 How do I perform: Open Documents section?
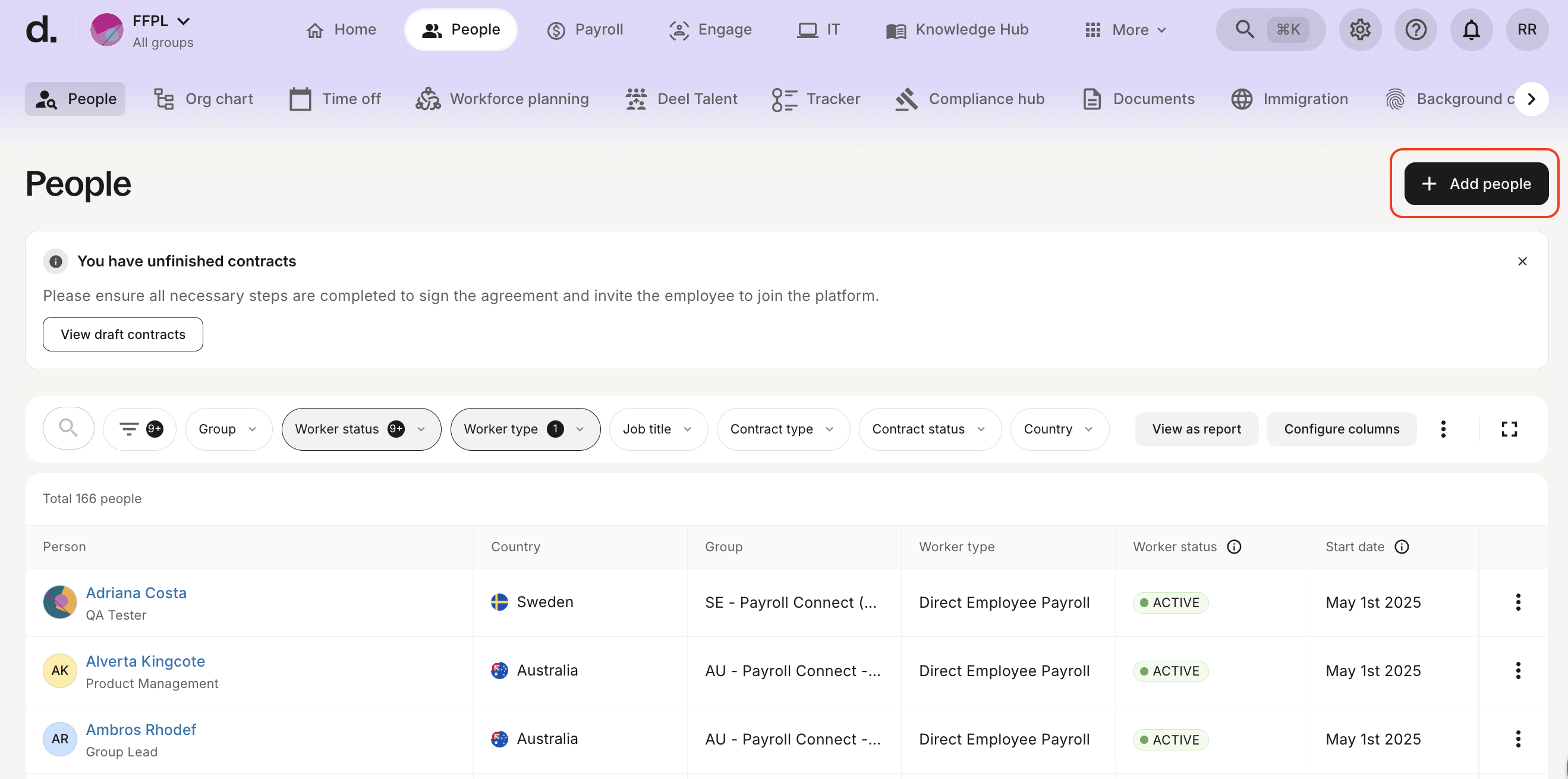coord(1138,99)
